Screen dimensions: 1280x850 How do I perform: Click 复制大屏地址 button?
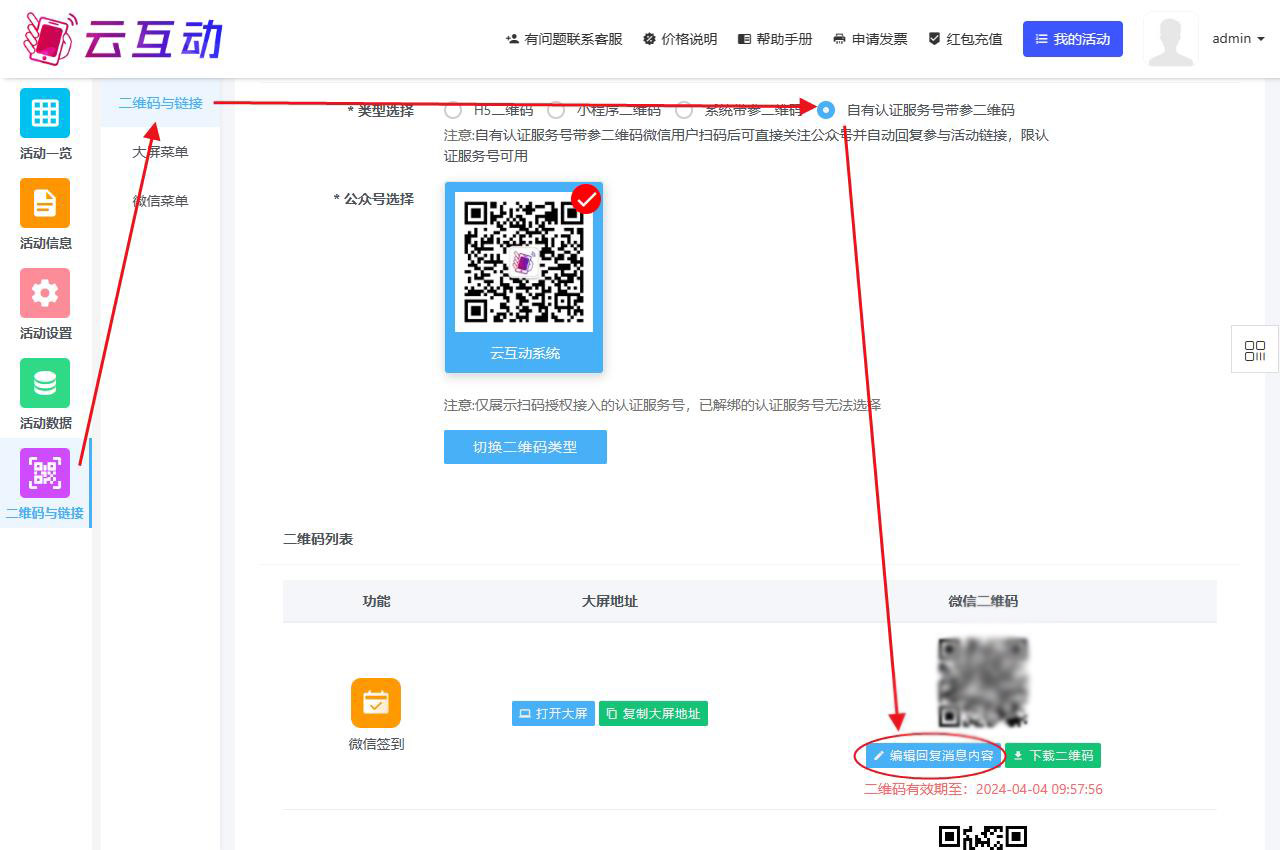(x=653, y=713)
